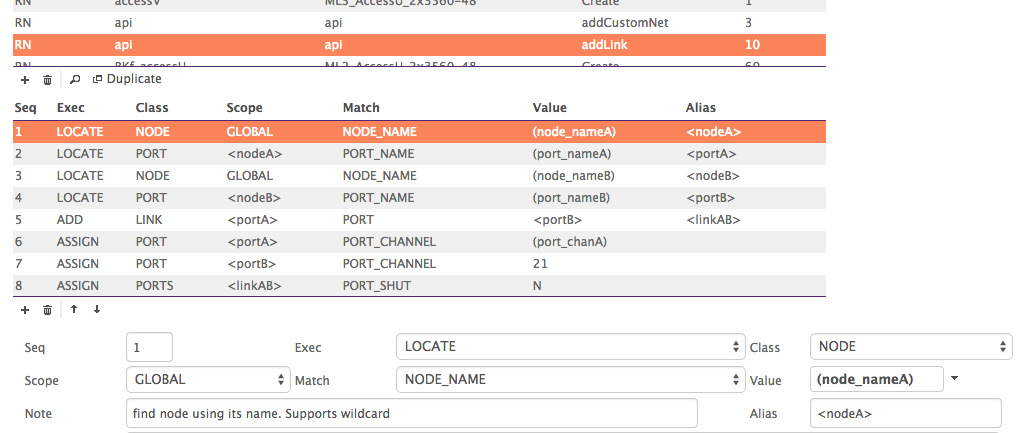Click the add (+) icon beside Duplicate
The width and height of the screenshot is (1022, 433).
point(24,79)
